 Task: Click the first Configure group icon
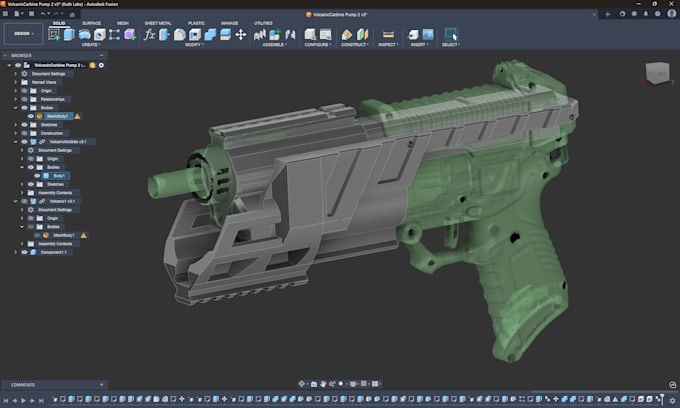click(x=310, y=34)
